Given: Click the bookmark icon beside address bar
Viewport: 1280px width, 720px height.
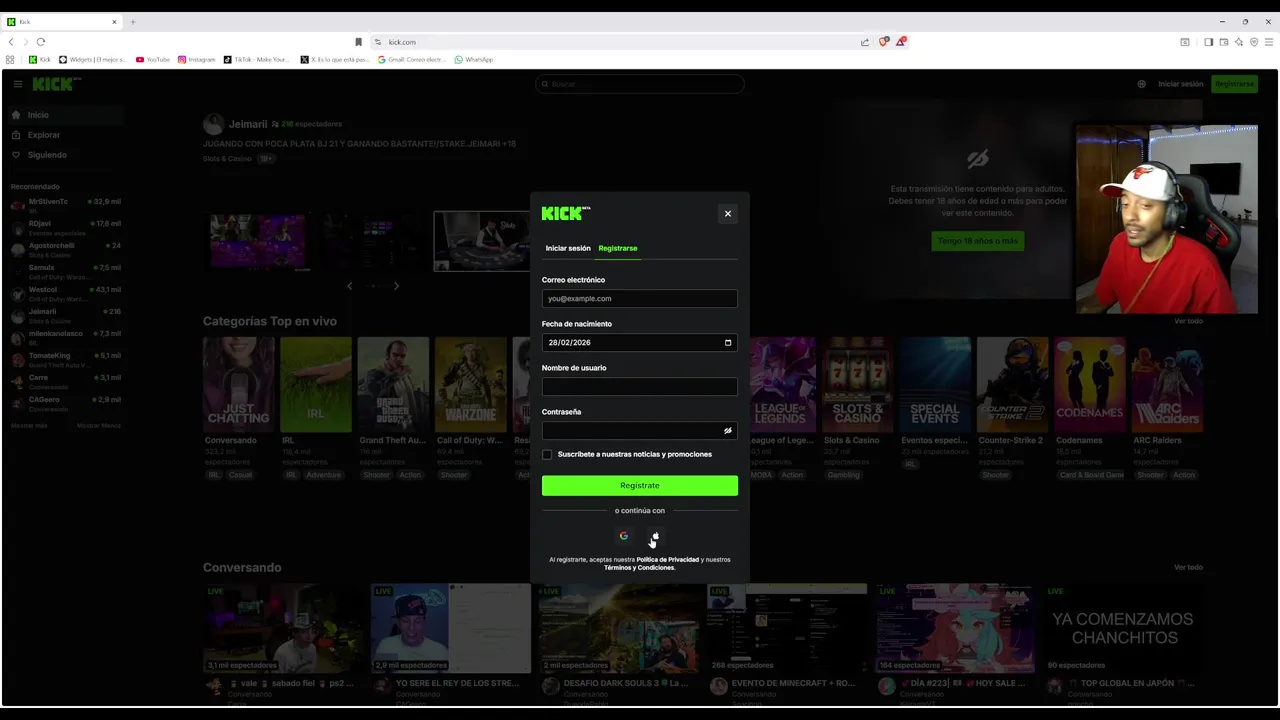Looking at the screenshot, I should (x=358, y=42).
